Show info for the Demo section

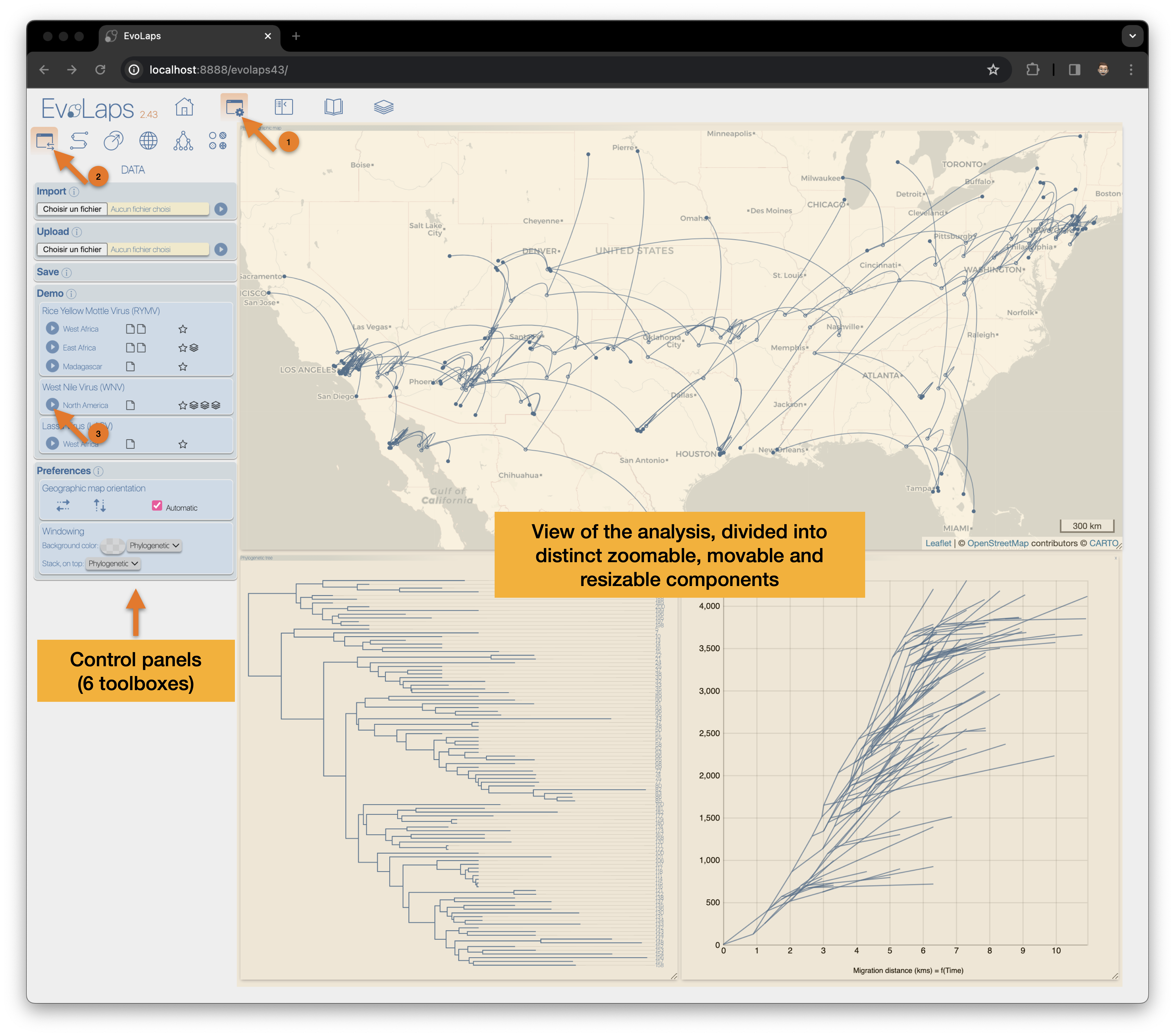71,294
